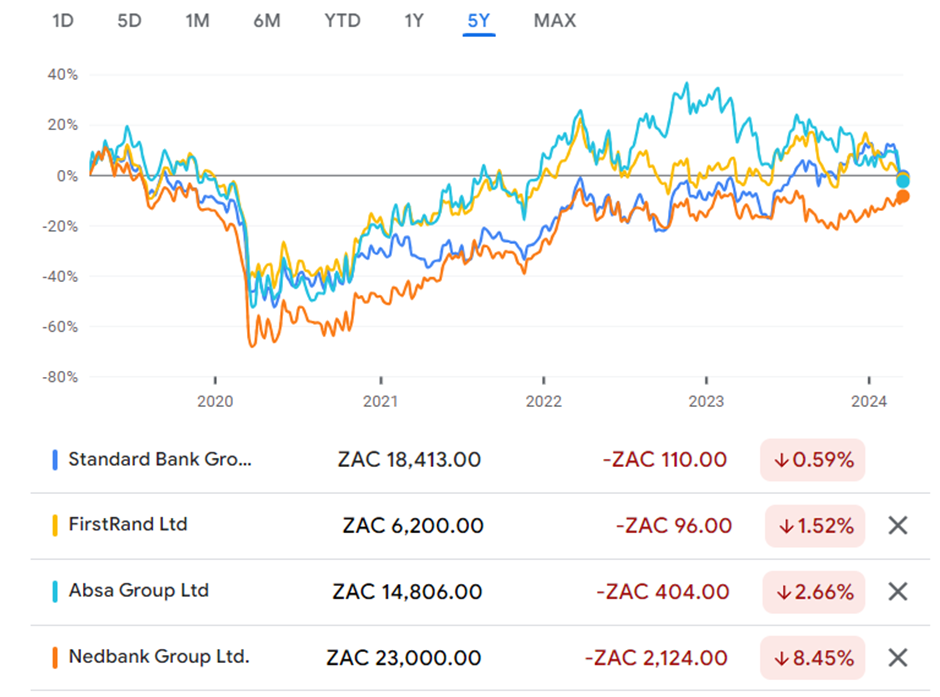The width and height of the screenshot is (940, 697).
Task: Switch to the 1D time range
Action: pos(63,20)
